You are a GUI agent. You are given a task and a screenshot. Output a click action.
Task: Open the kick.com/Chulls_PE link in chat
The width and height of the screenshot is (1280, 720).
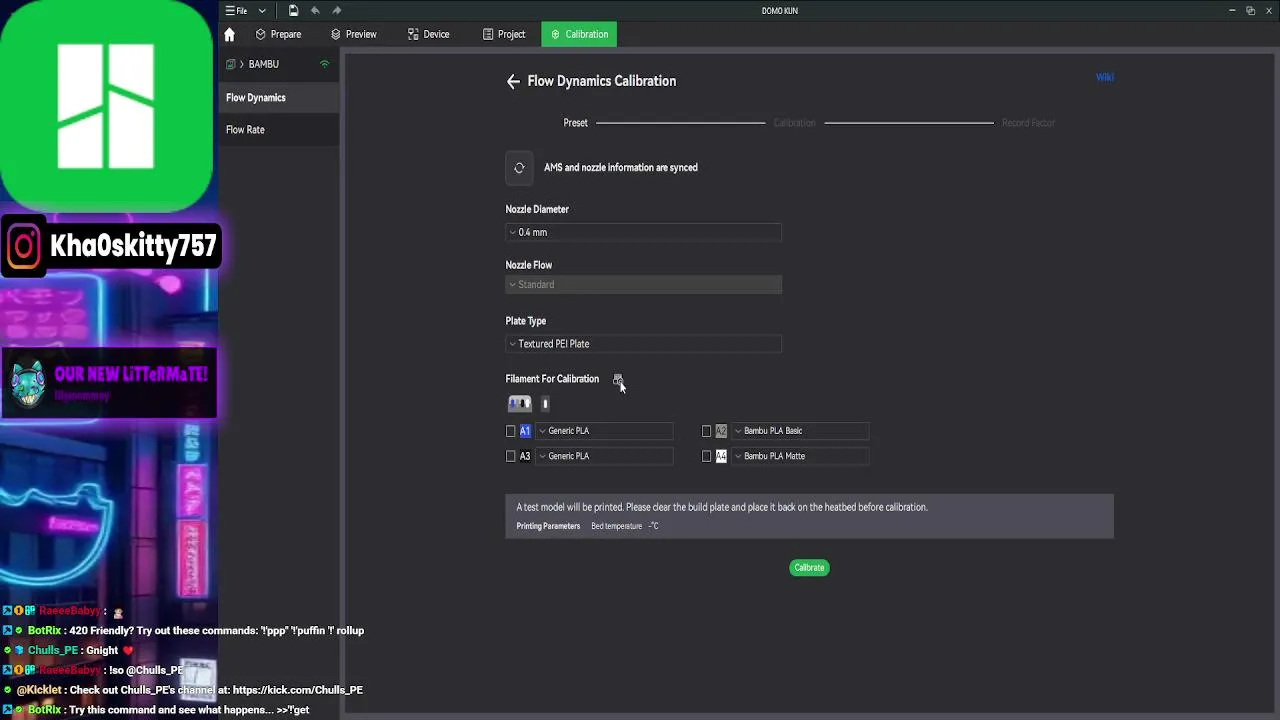297,690
